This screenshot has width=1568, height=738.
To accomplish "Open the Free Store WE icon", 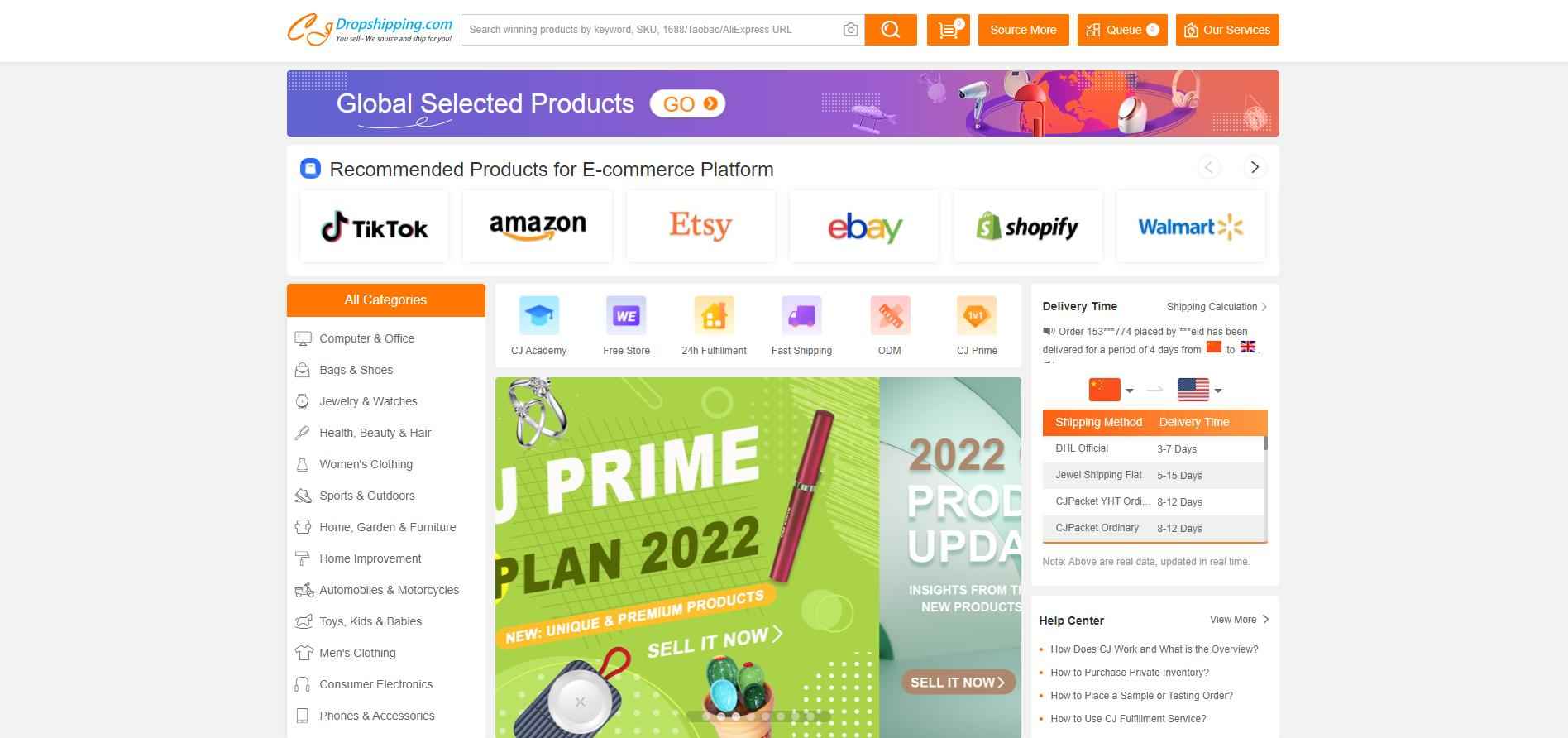I will 626,315.
